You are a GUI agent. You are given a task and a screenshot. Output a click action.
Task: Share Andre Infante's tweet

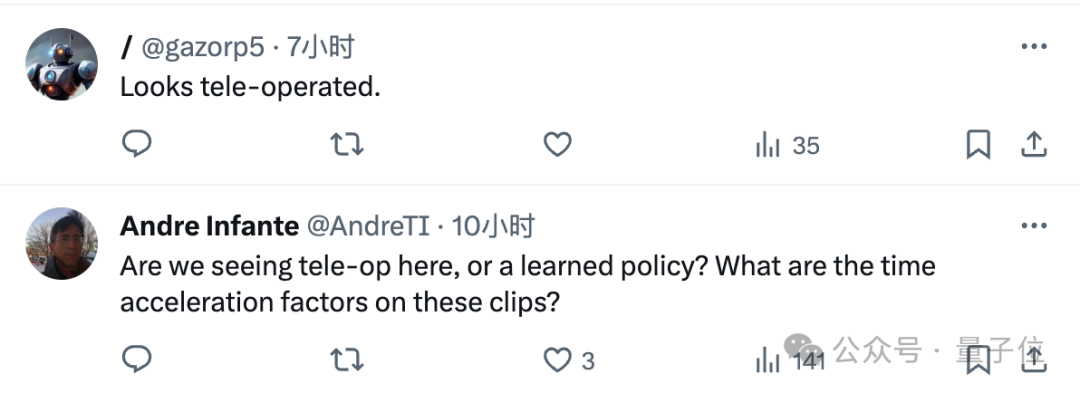[x=1033, y=359]
